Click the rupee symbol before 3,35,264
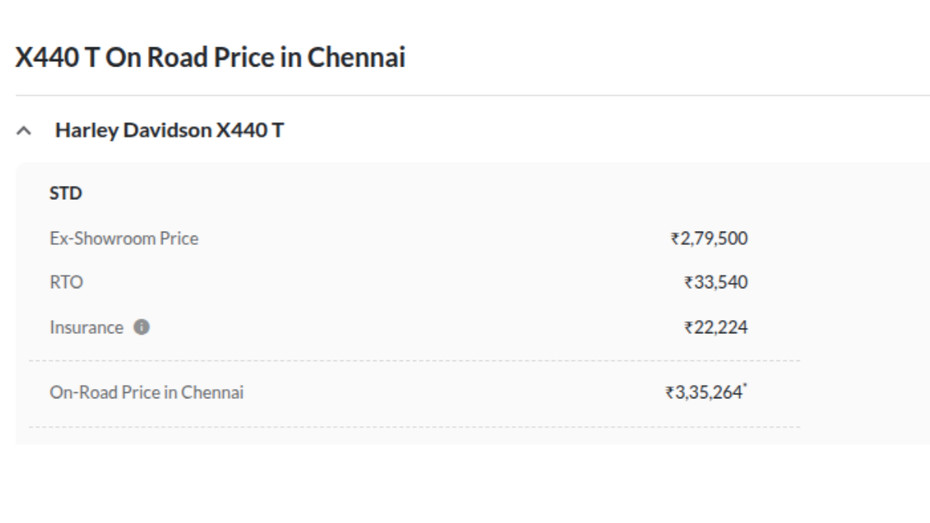This screenshot has height=523, width=930. 669,393
